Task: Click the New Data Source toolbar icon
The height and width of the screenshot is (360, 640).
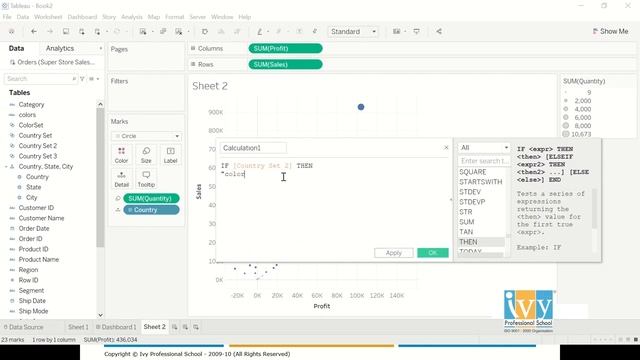Action: point(82,31)
